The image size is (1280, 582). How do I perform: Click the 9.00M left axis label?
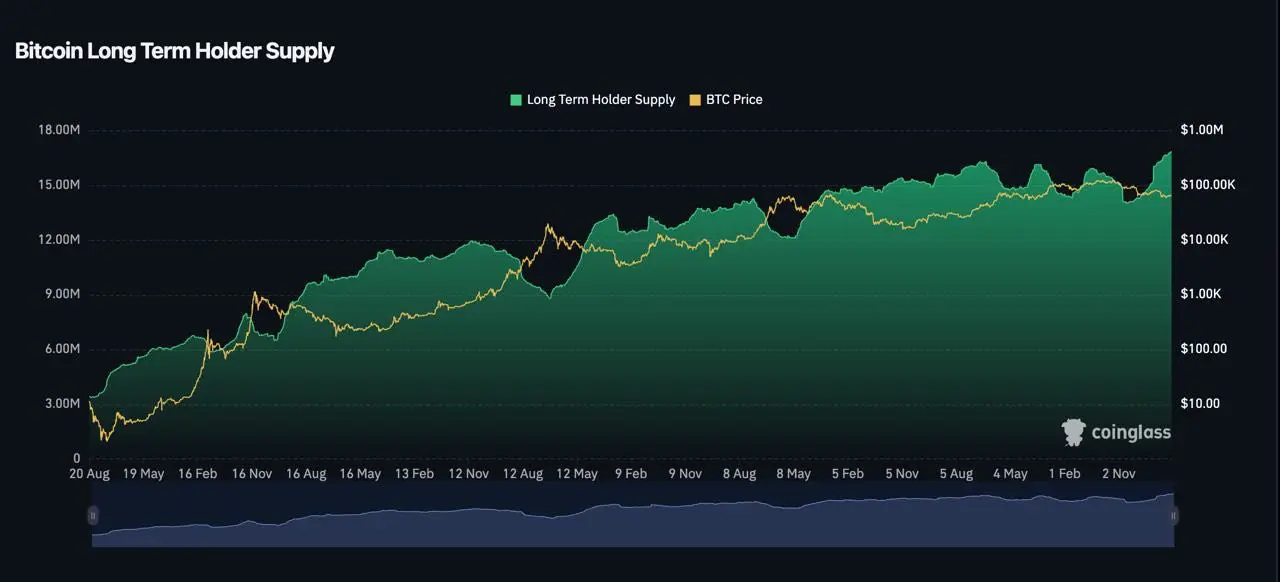pos(63,294)
